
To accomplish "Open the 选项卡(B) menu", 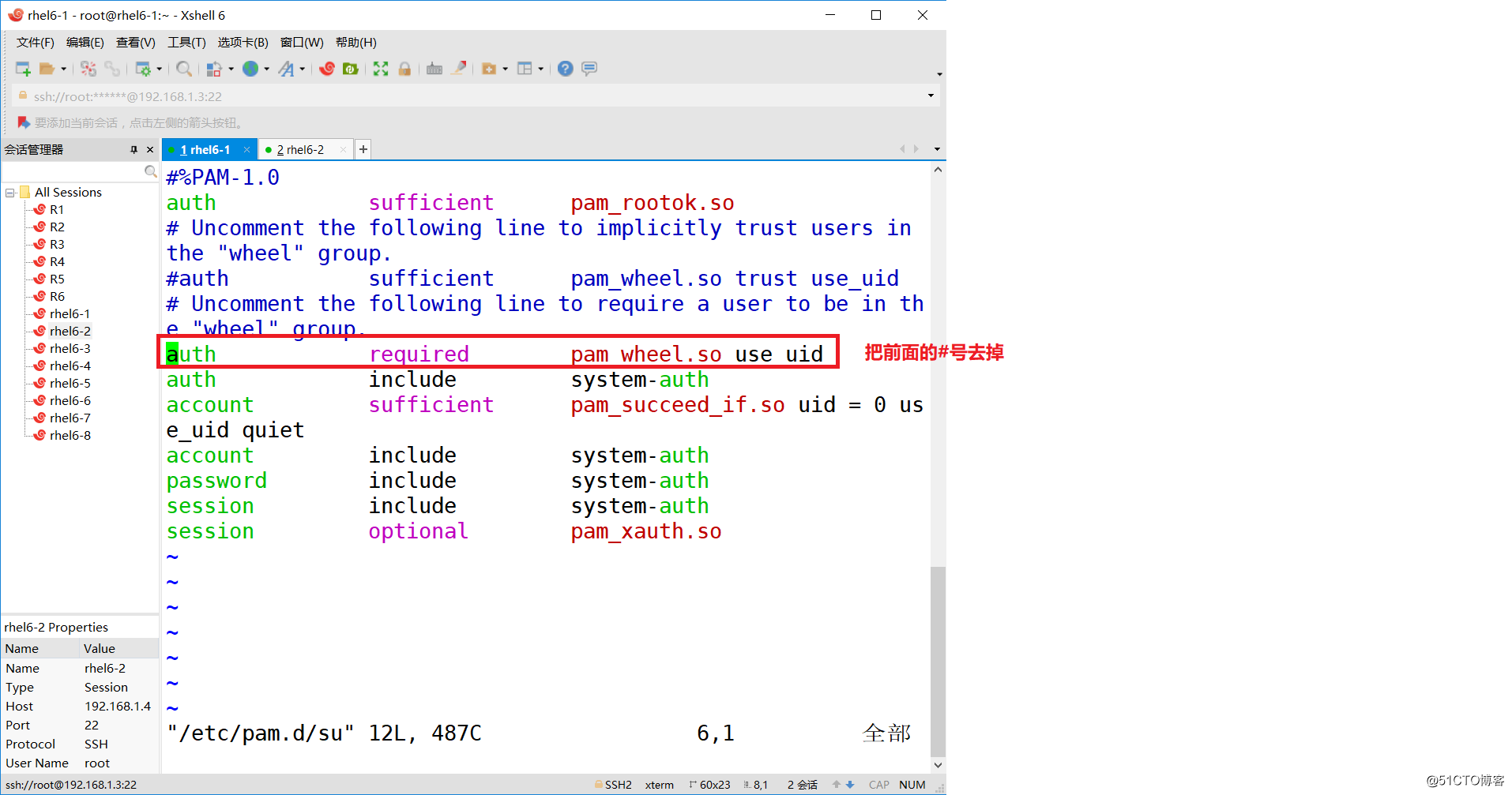I will click(243, 43).
